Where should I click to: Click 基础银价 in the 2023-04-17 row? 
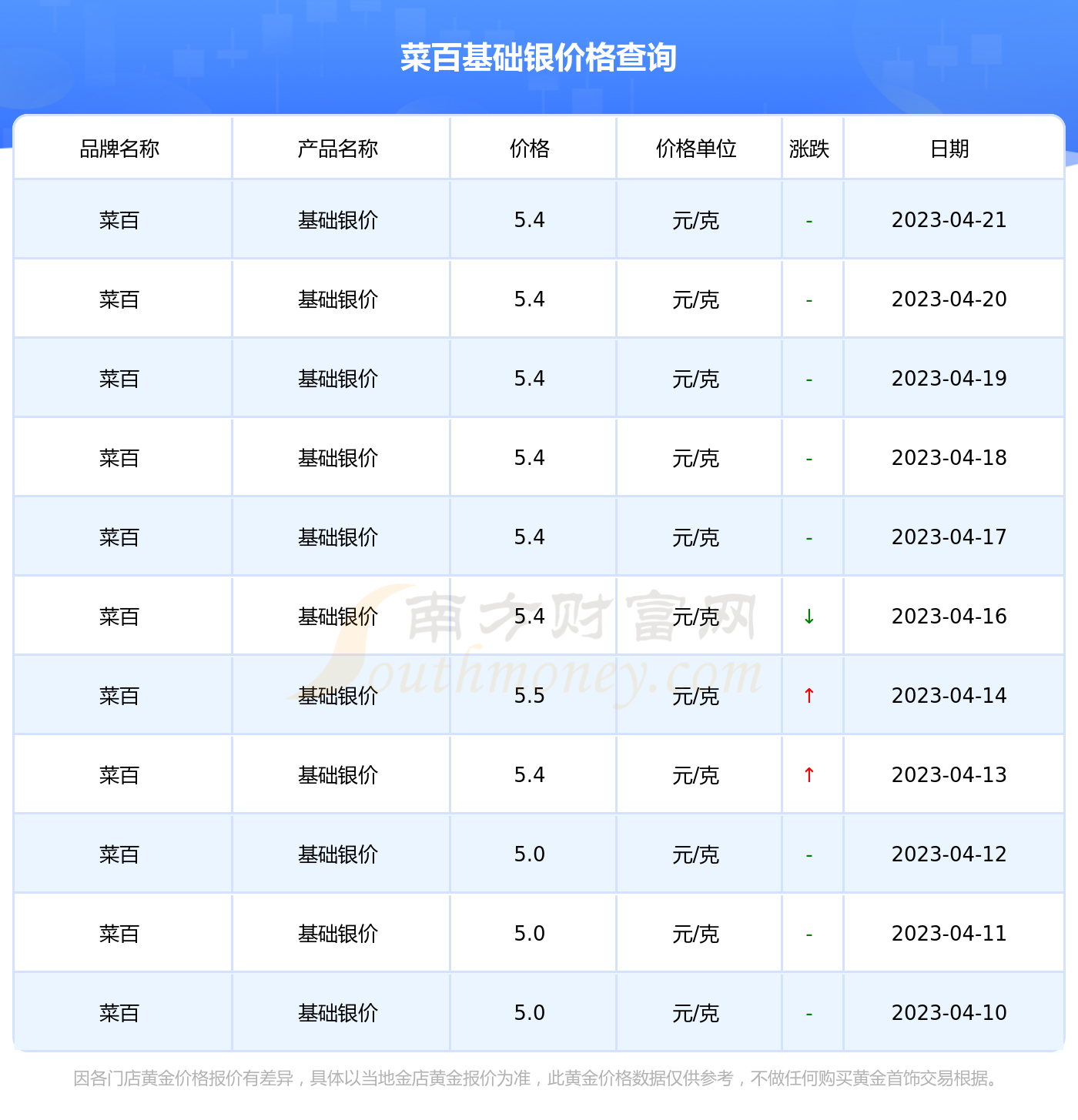click(x=338, y=538)
